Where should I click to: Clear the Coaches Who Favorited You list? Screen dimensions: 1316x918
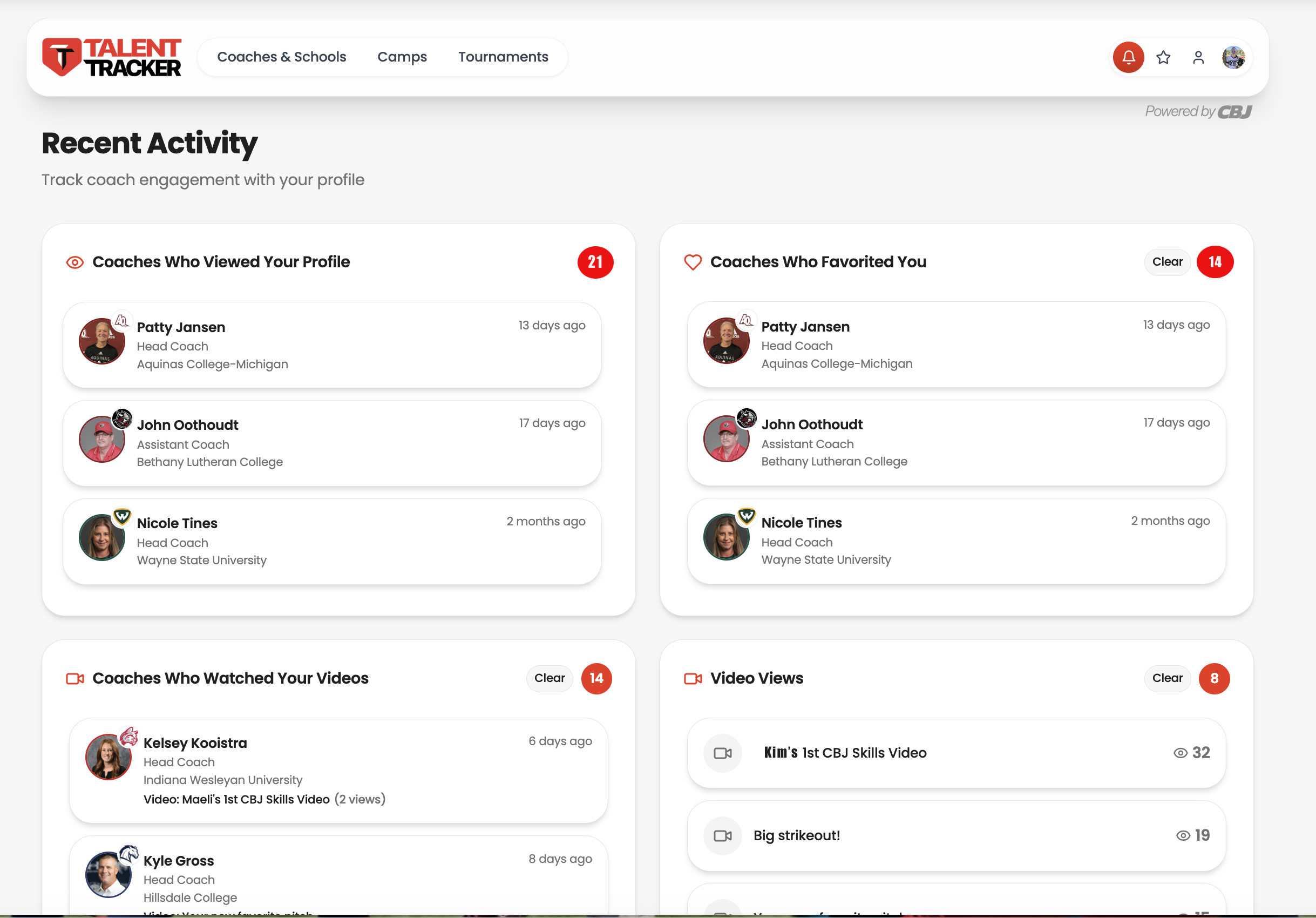pyautogui.click(x=1167, y=262)
